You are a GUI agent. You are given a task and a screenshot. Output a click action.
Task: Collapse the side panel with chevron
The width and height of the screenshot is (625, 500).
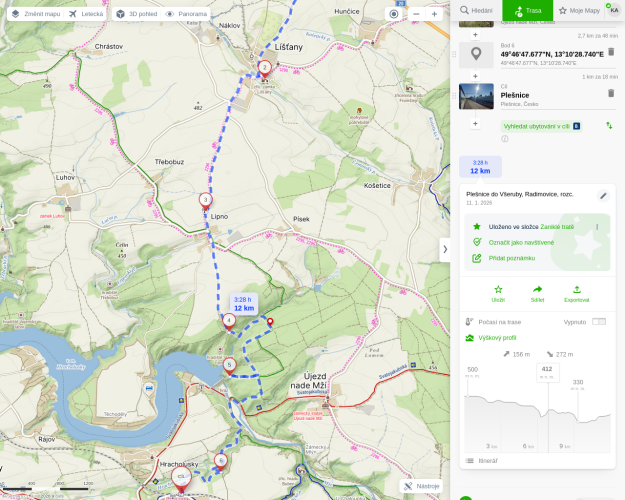pyautogui.click(x=445, y=249)
